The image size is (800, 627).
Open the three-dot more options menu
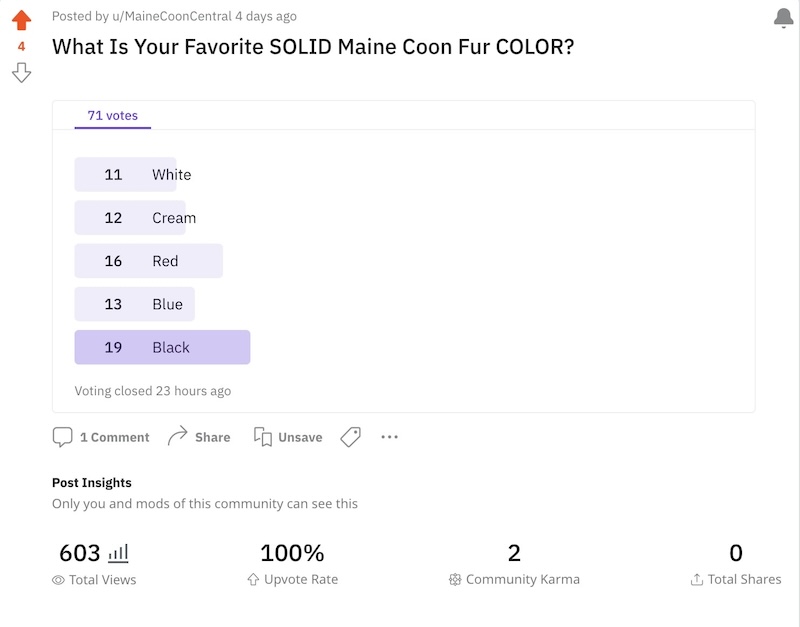coord(390,437)
